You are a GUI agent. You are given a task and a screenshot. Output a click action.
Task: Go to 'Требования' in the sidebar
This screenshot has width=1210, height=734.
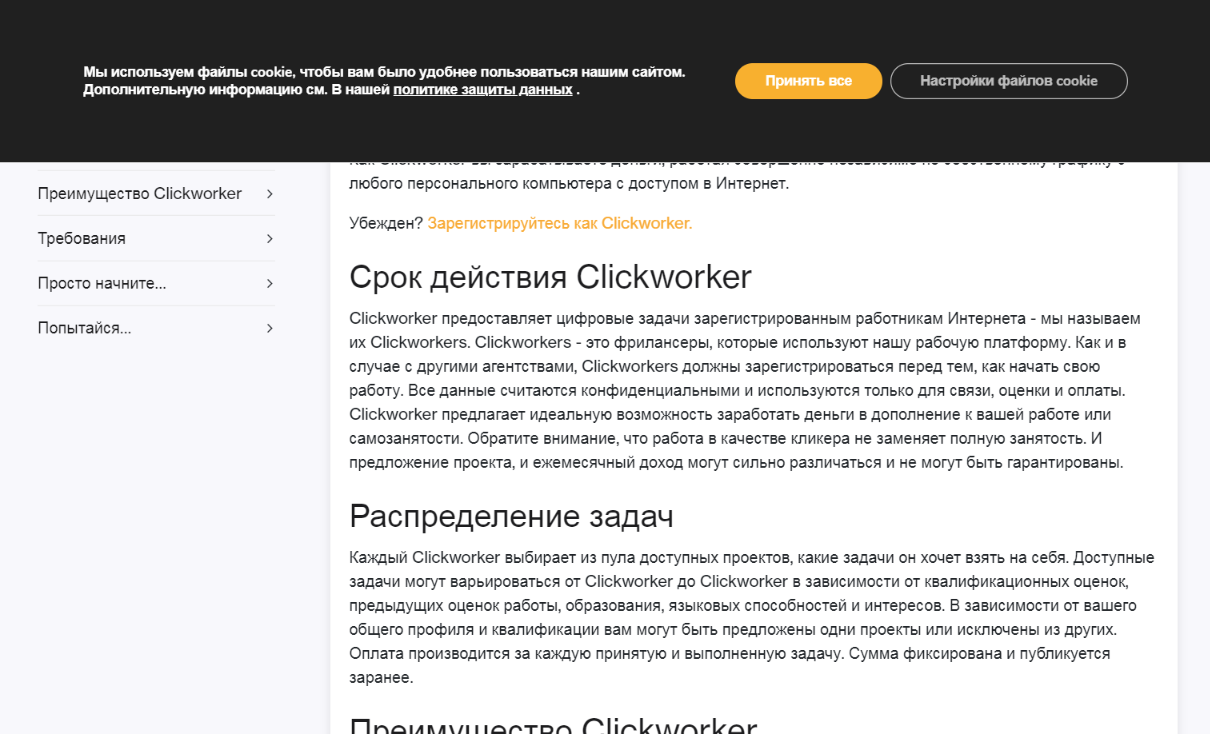click(82, 238)
